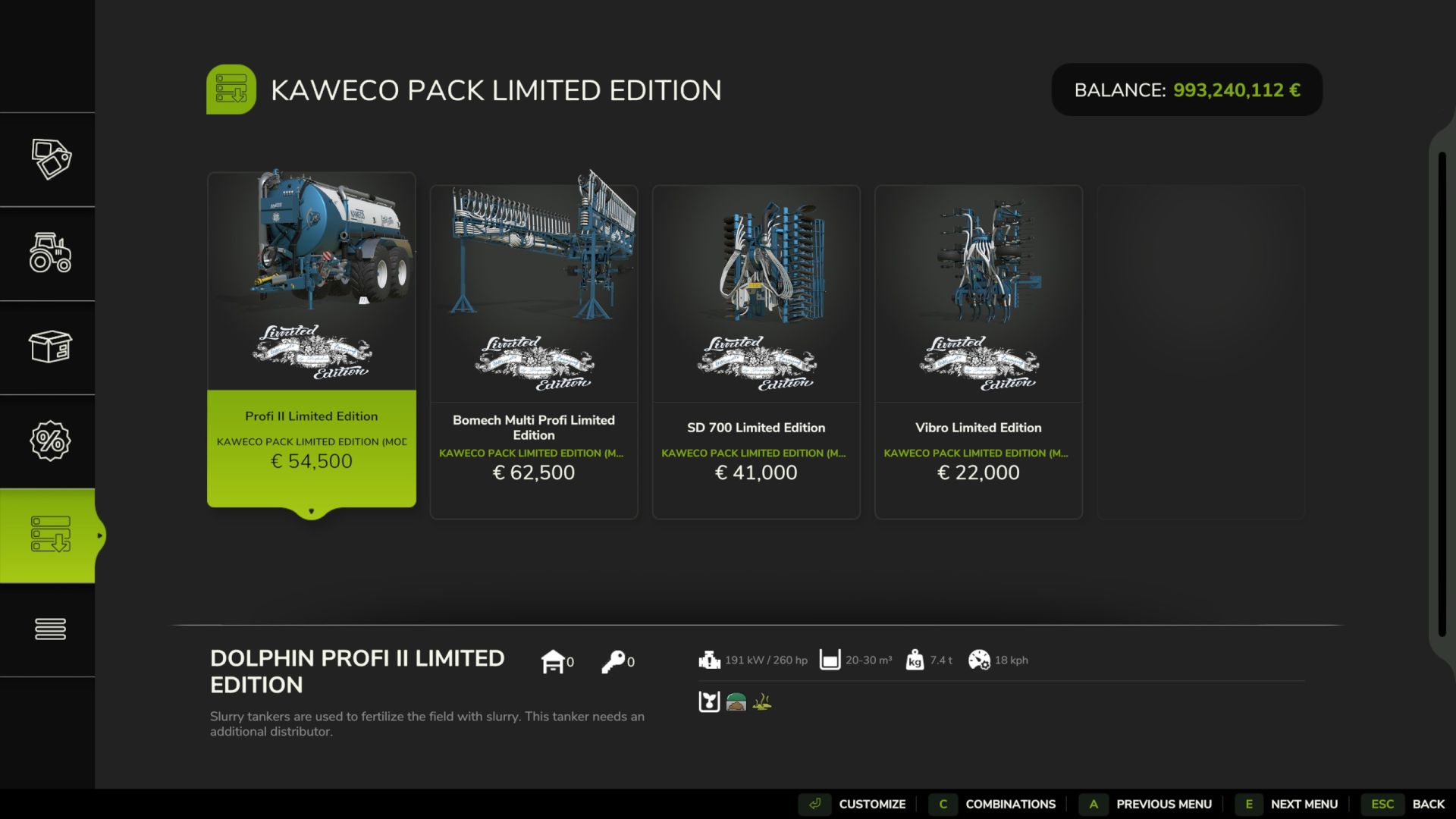Open the sales percent badge icon

click(51, 441)
